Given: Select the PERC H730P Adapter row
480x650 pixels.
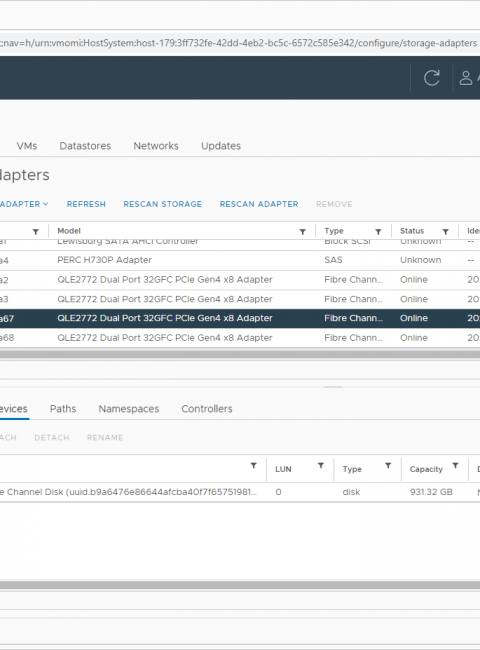Looking at the screenshot, I should click(240, 260).
